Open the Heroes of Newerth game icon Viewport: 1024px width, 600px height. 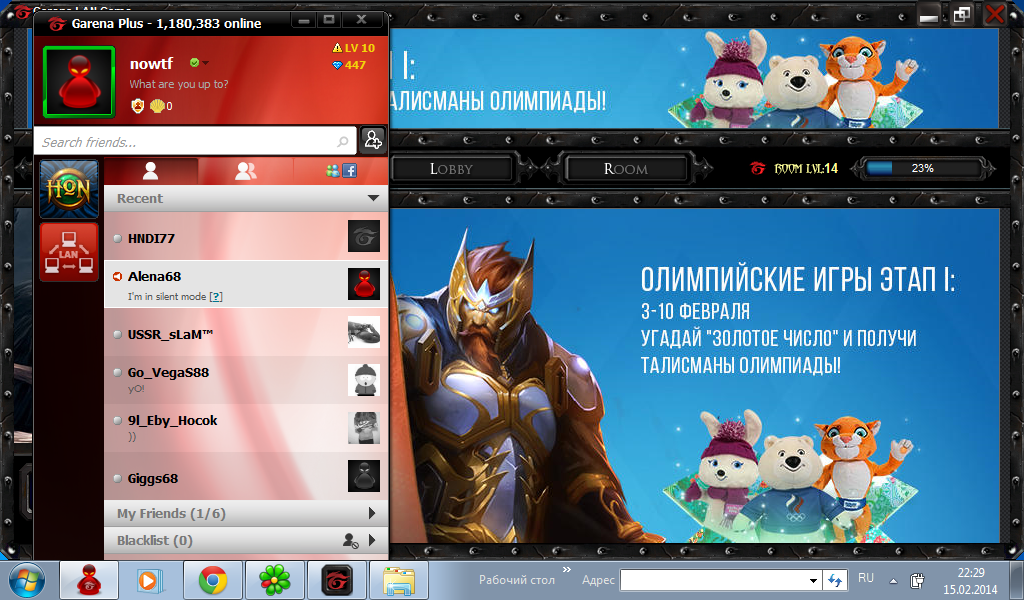click(x=69, y=189)
